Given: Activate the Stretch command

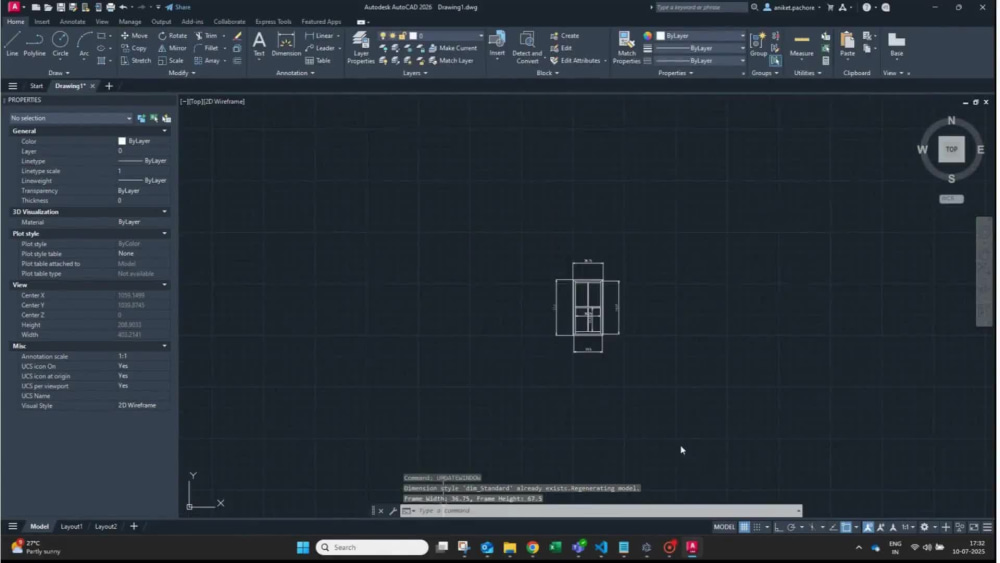Looking at the screenshot, I should click(x=135, y=61).
